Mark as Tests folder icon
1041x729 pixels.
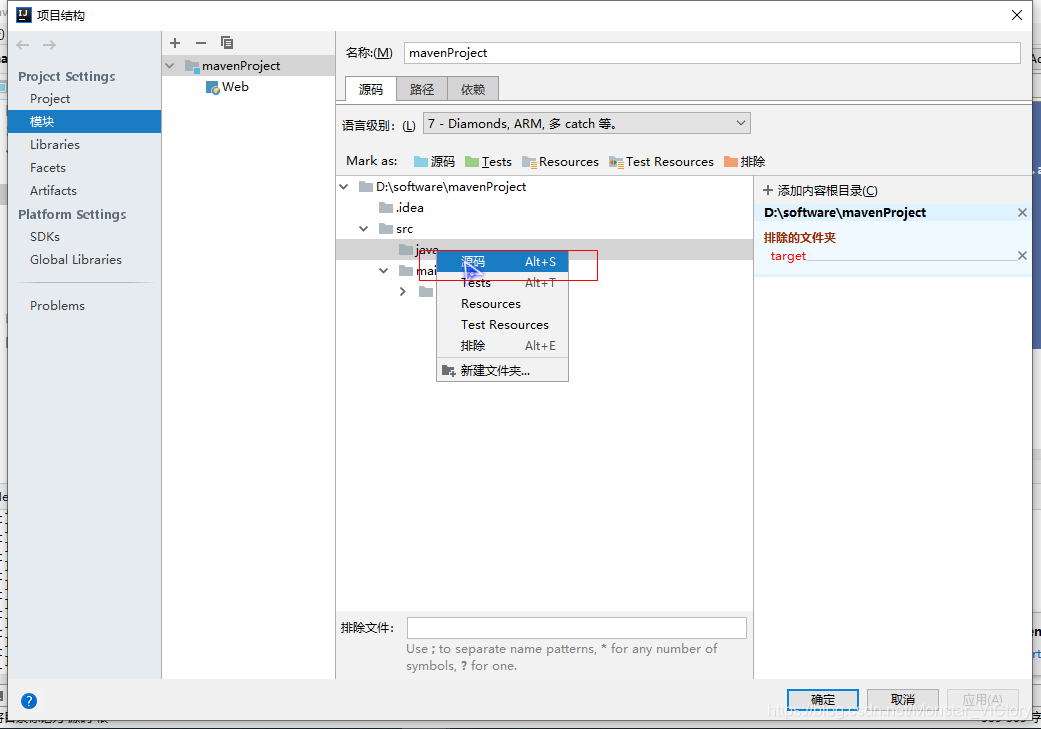click(472, 161)
